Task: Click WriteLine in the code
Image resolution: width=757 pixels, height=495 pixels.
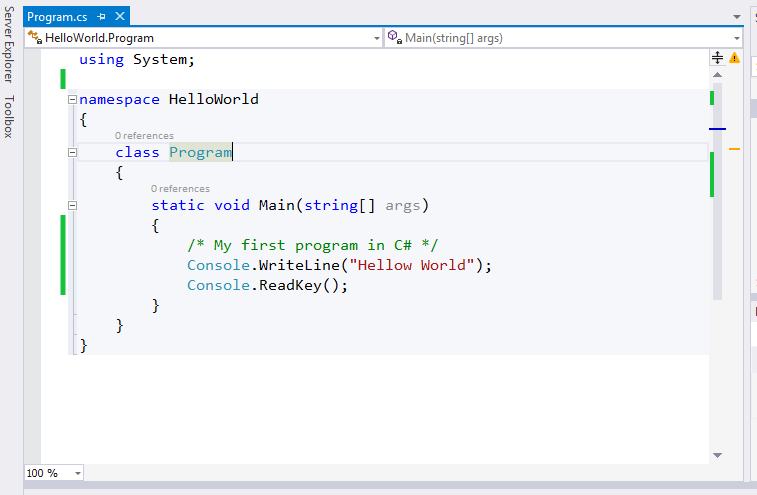Action: coord(299,265)
